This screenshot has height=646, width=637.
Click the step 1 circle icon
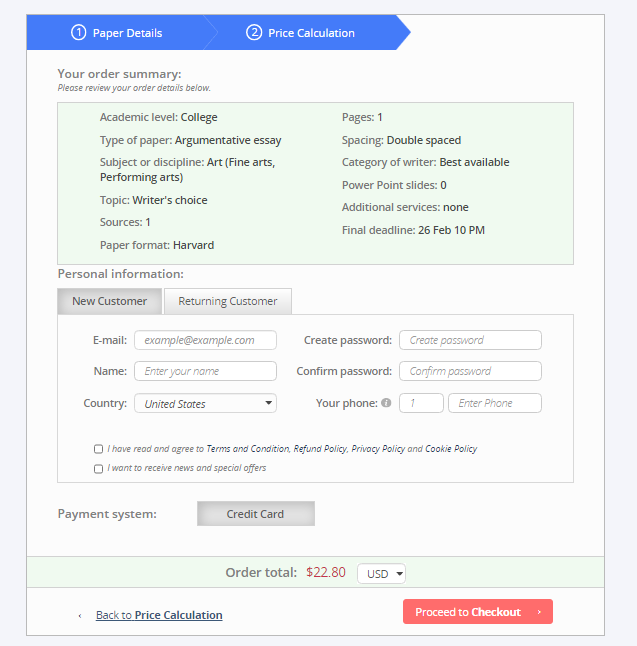pyautogui.click(x=79, y=33)
